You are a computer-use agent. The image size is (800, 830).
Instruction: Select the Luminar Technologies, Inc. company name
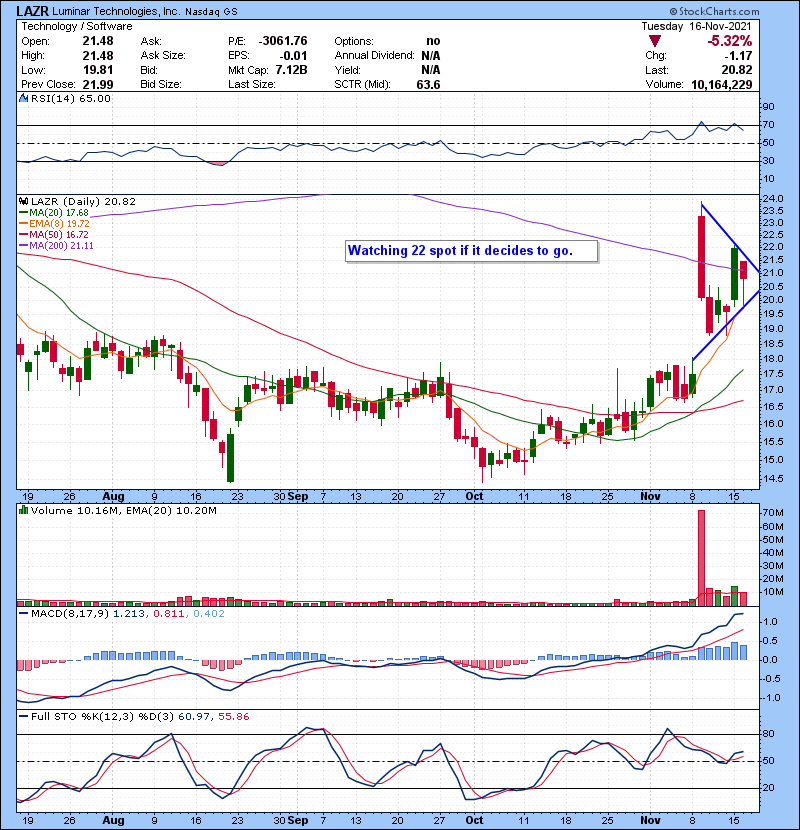116,11
